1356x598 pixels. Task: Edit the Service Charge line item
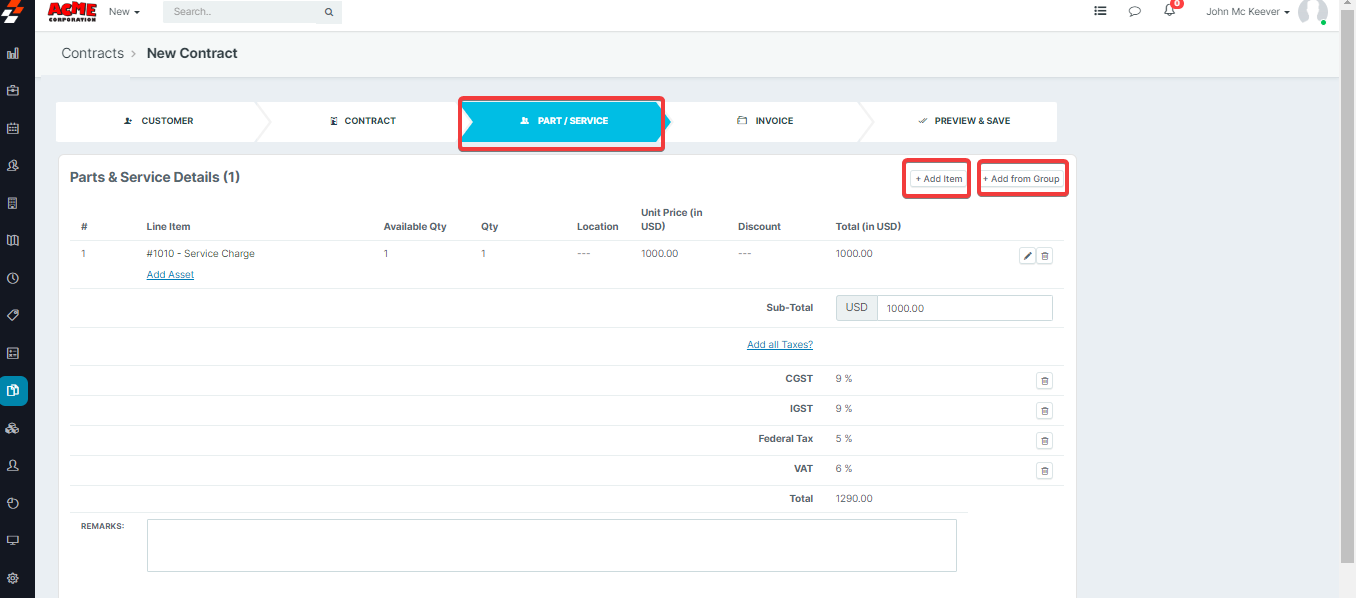point(1027,256)
